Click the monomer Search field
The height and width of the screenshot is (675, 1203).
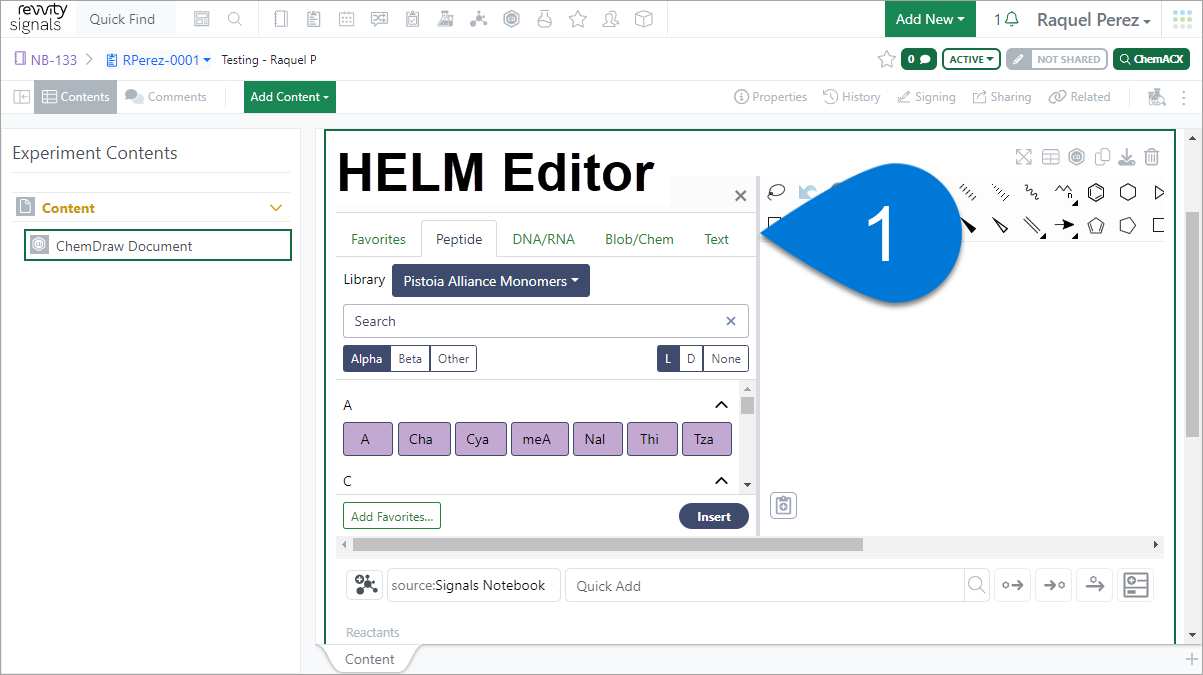[x=546, y=321]
